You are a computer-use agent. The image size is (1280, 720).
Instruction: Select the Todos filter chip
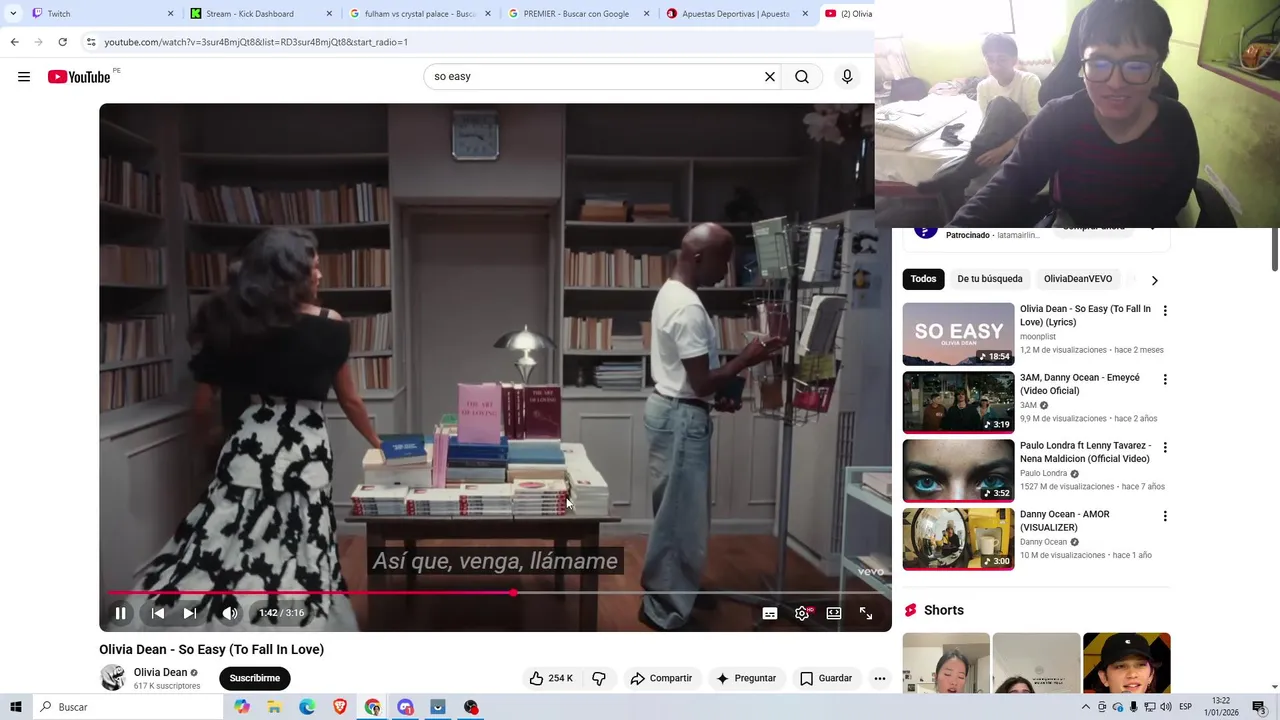[x=924, y=279]
